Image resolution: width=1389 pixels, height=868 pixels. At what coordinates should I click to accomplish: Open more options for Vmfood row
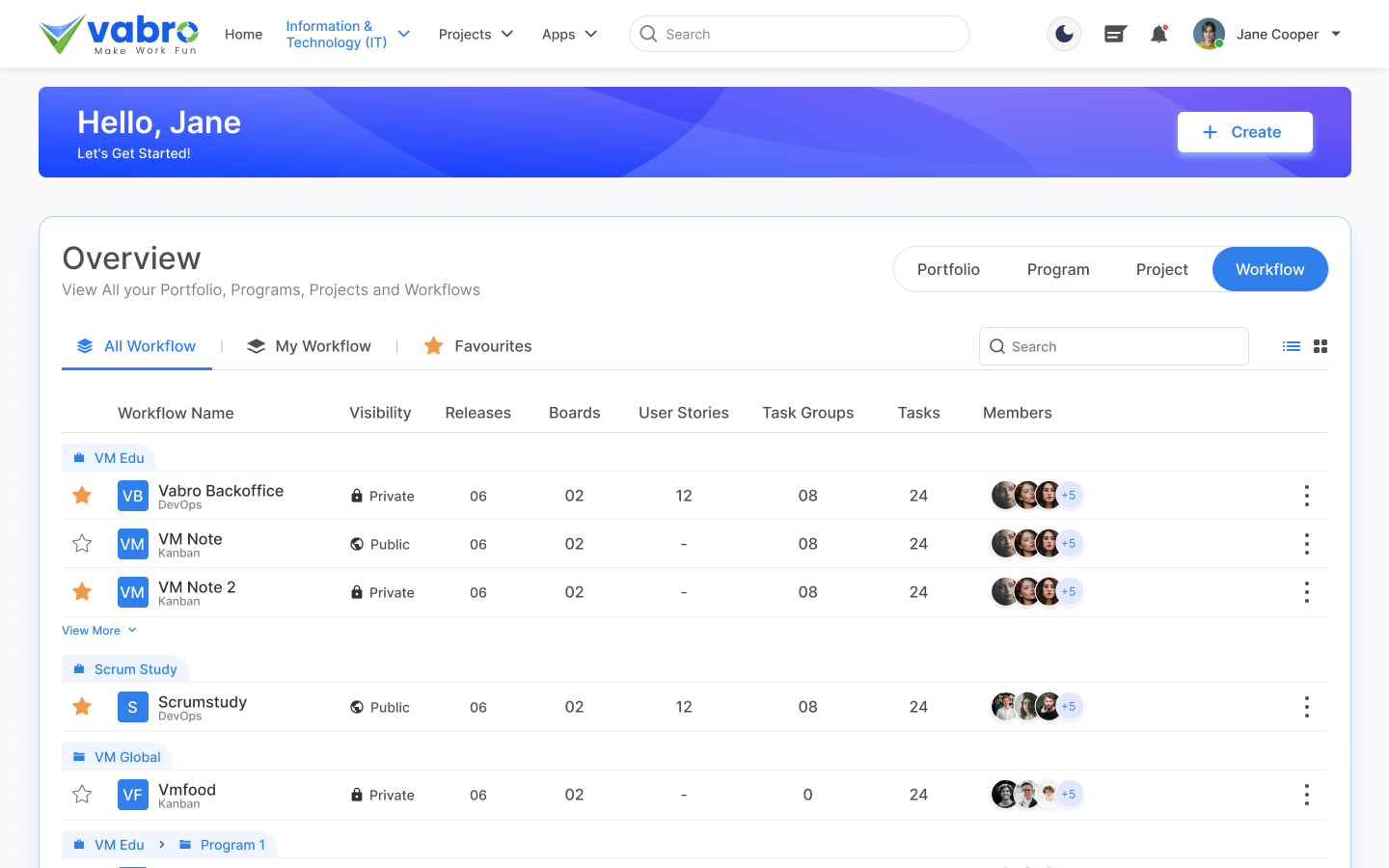coord(1307,795)
